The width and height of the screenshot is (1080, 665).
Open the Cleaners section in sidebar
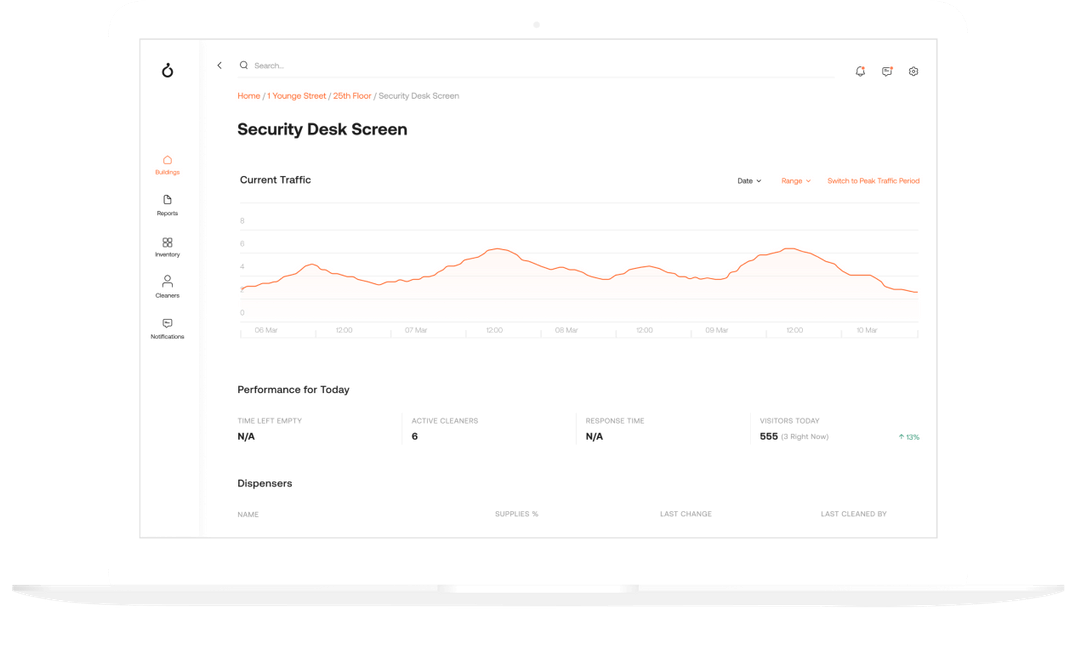pos(167,287)
